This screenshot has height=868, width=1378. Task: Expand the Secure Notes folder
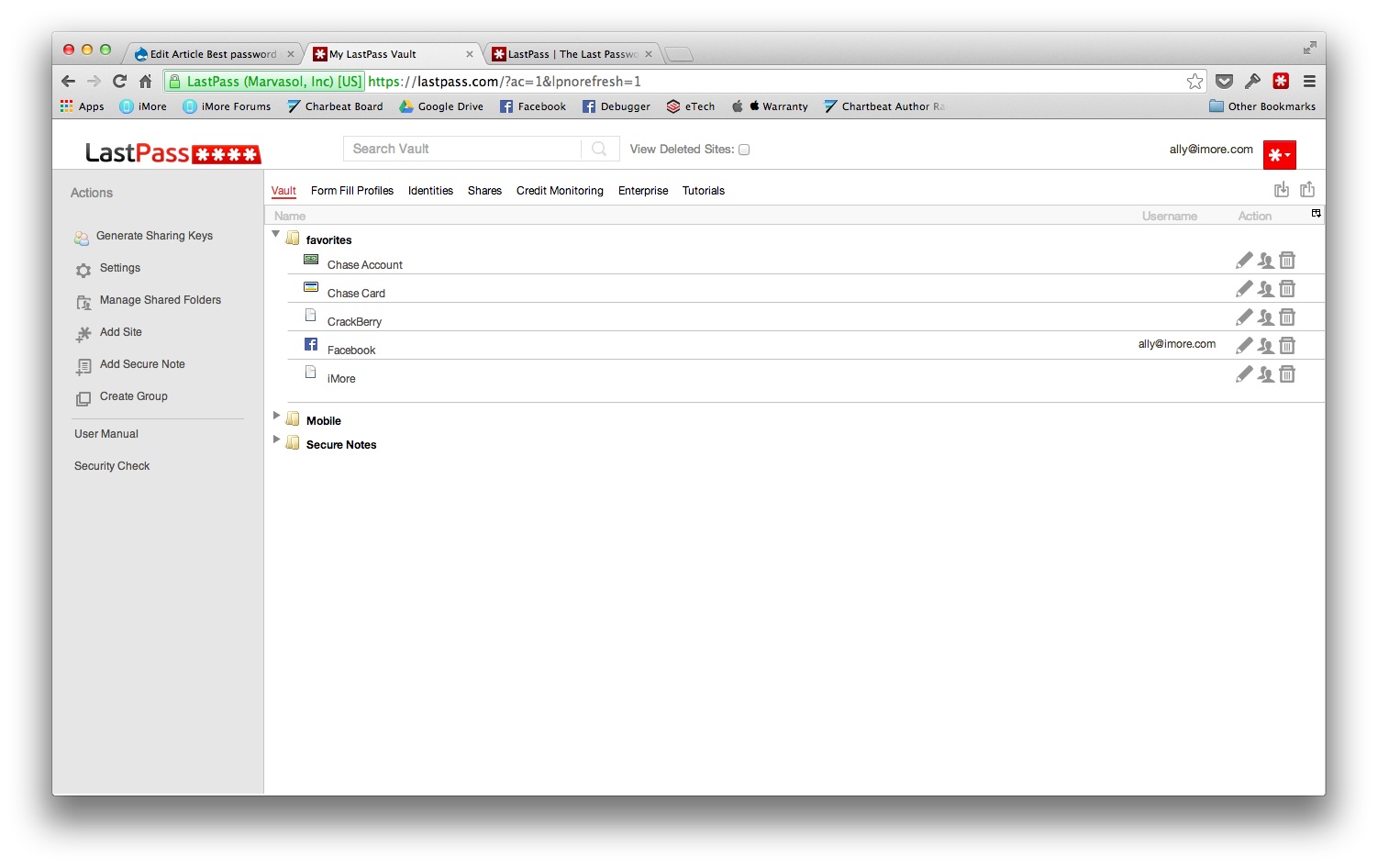276,440
